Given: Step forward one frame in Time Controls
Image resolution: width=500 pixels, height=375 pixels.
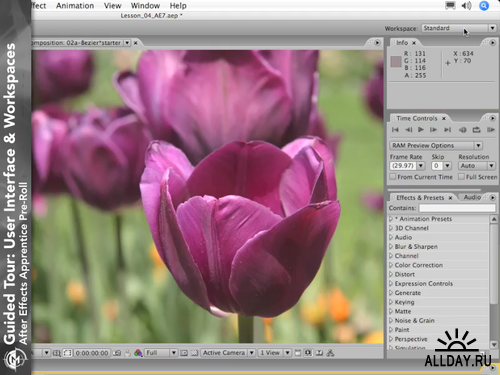Looking at the screenshot, I should (433, 130).
